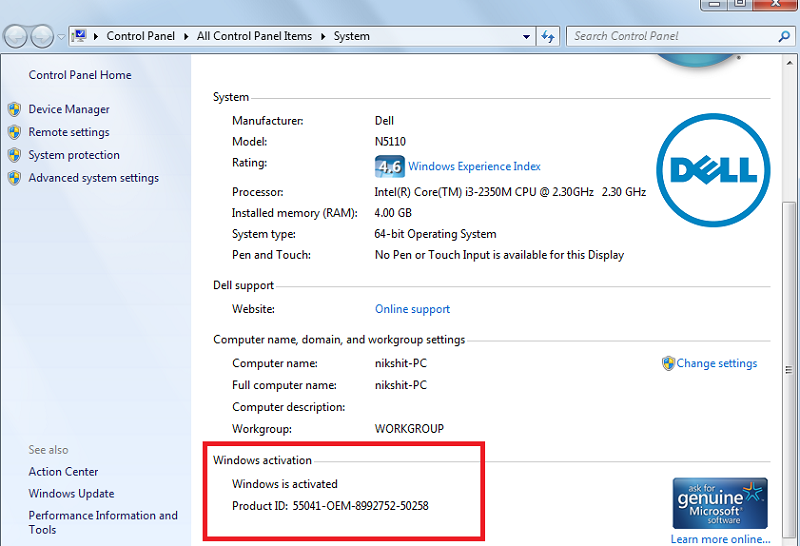The width and height of the screenshot is (800, 546).
Task: Go to Control Panel Home
Action: pyautogui.click(x=80, y=75)
